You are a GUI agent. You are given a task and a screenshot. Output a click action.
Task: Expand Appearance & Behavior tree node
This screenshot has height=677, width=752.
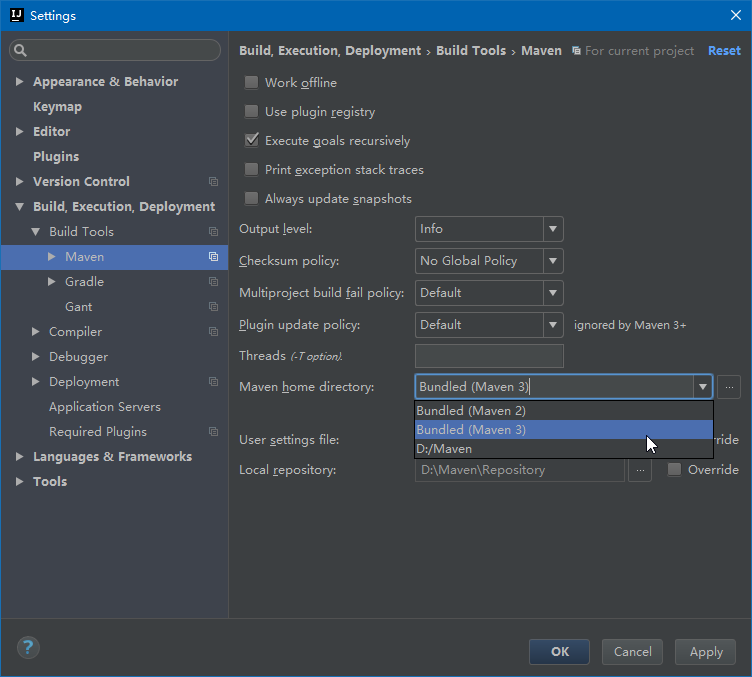19,82
